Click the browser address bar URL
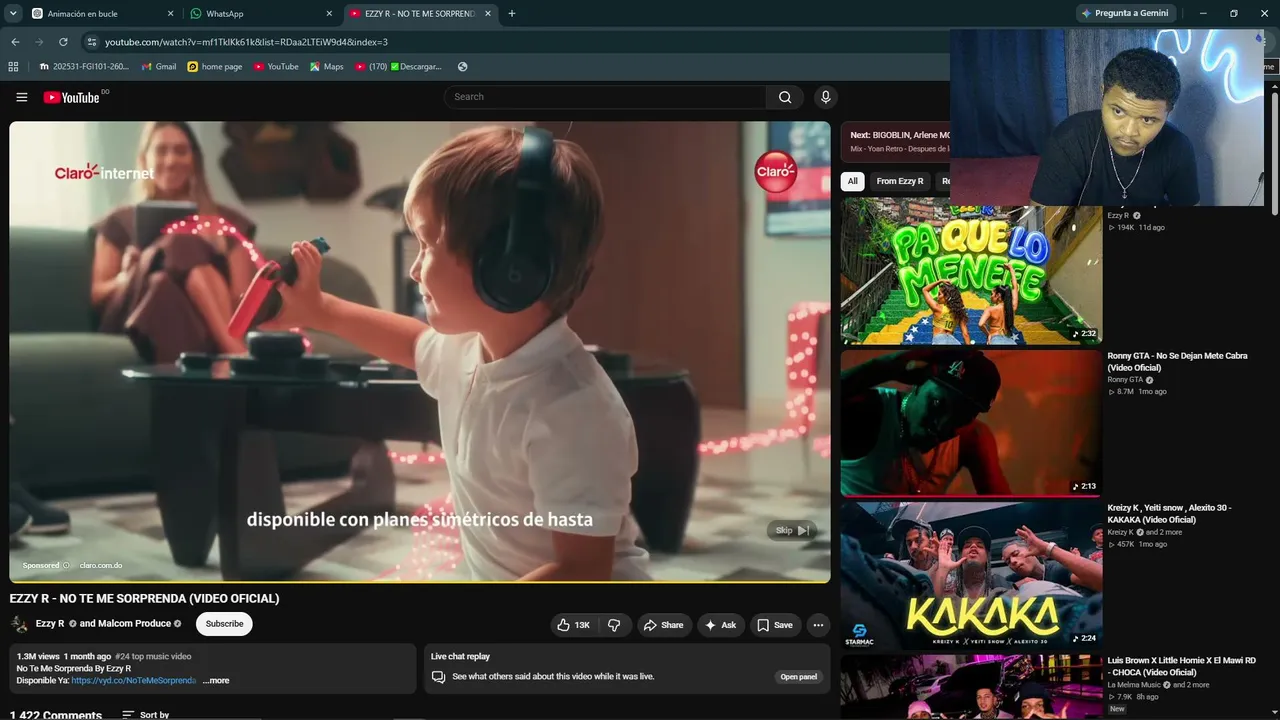The height and width of the screenshot is (720, 1280). [x=246, y=42]
